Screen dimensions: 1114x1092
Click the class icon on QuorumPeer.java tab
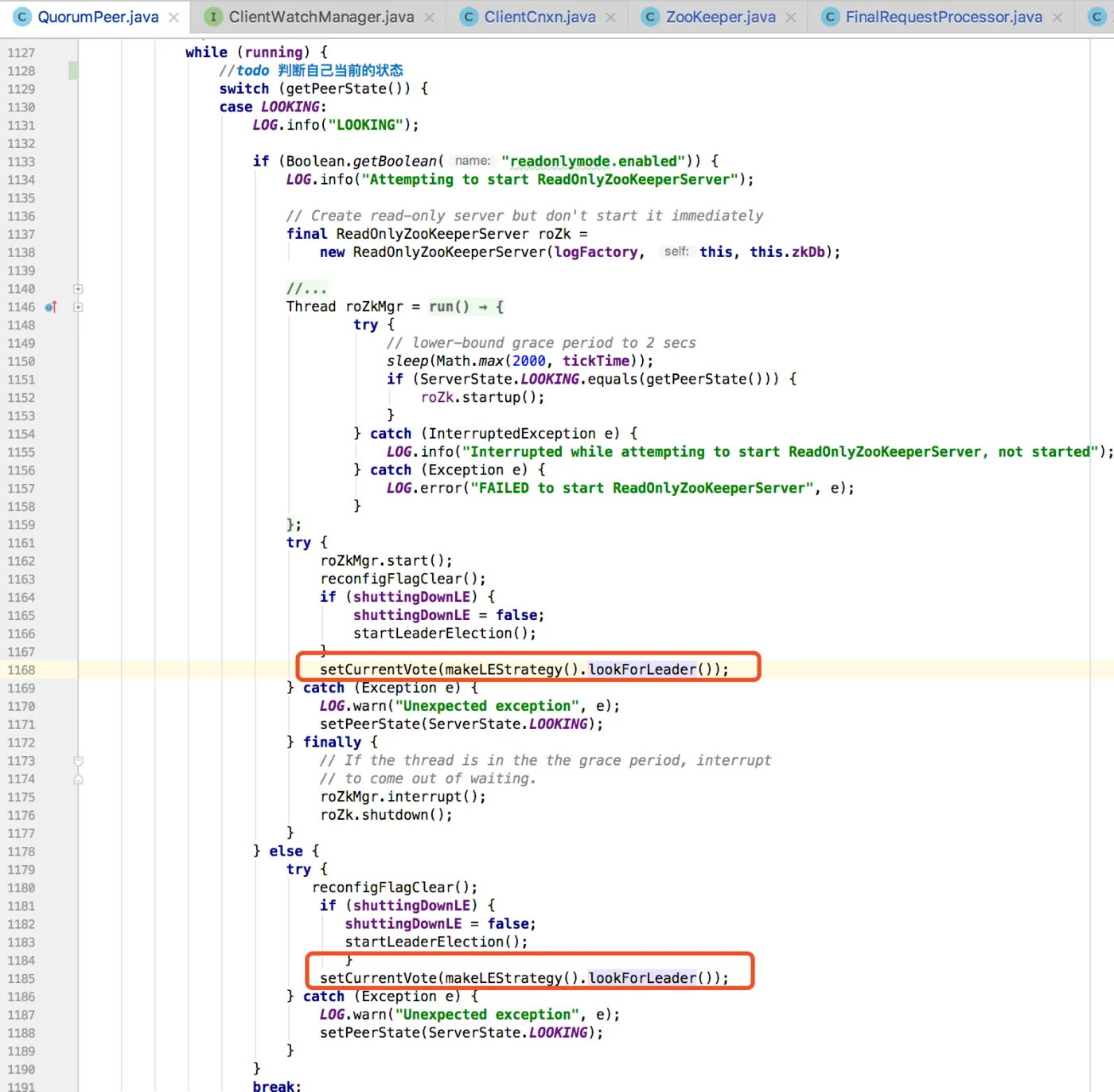pyautogui.click(x=22, y=17)
